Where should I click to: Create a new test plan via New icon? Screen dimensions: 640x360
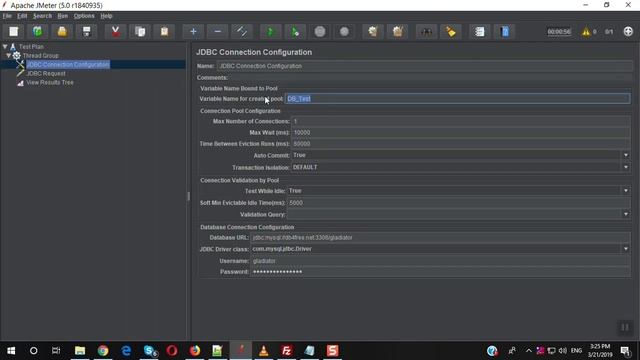pos(13,31)
